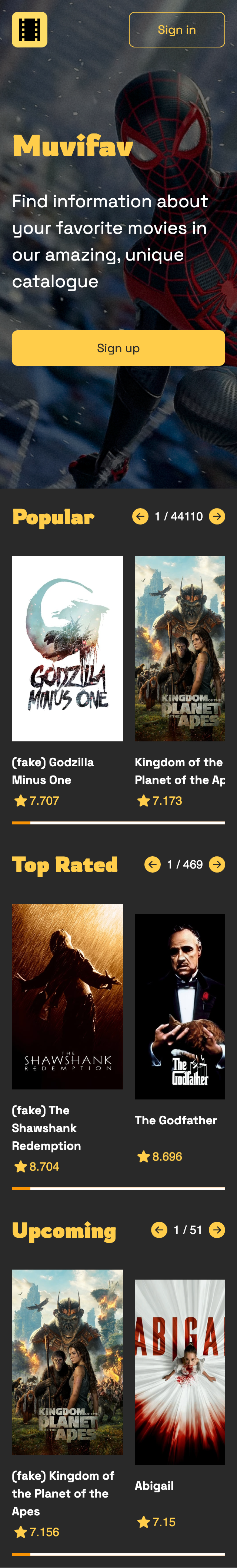Go to next page of Popular movies
This screenshot has height=1568, width=237.
coord(217,516)
